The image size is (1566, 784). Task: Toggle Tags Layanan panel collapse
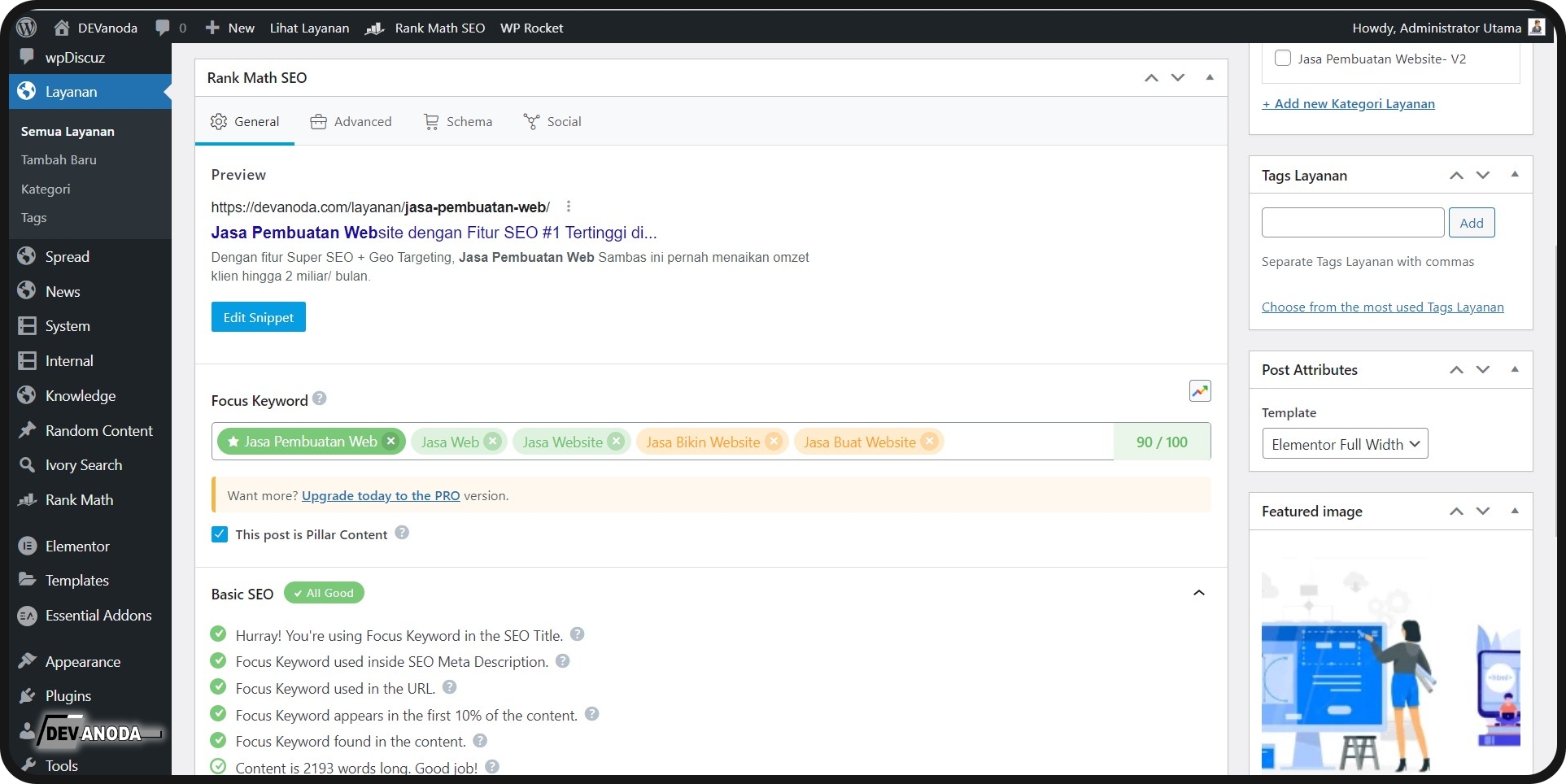[x=1515, y=175]
